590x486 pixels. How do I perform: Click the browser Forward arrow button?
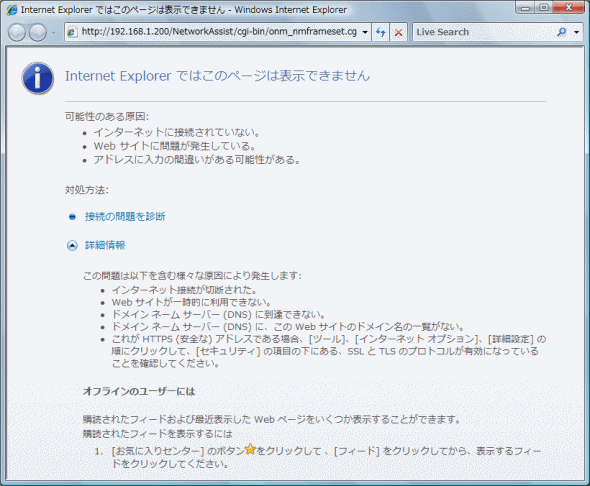(x=38, y=32)
